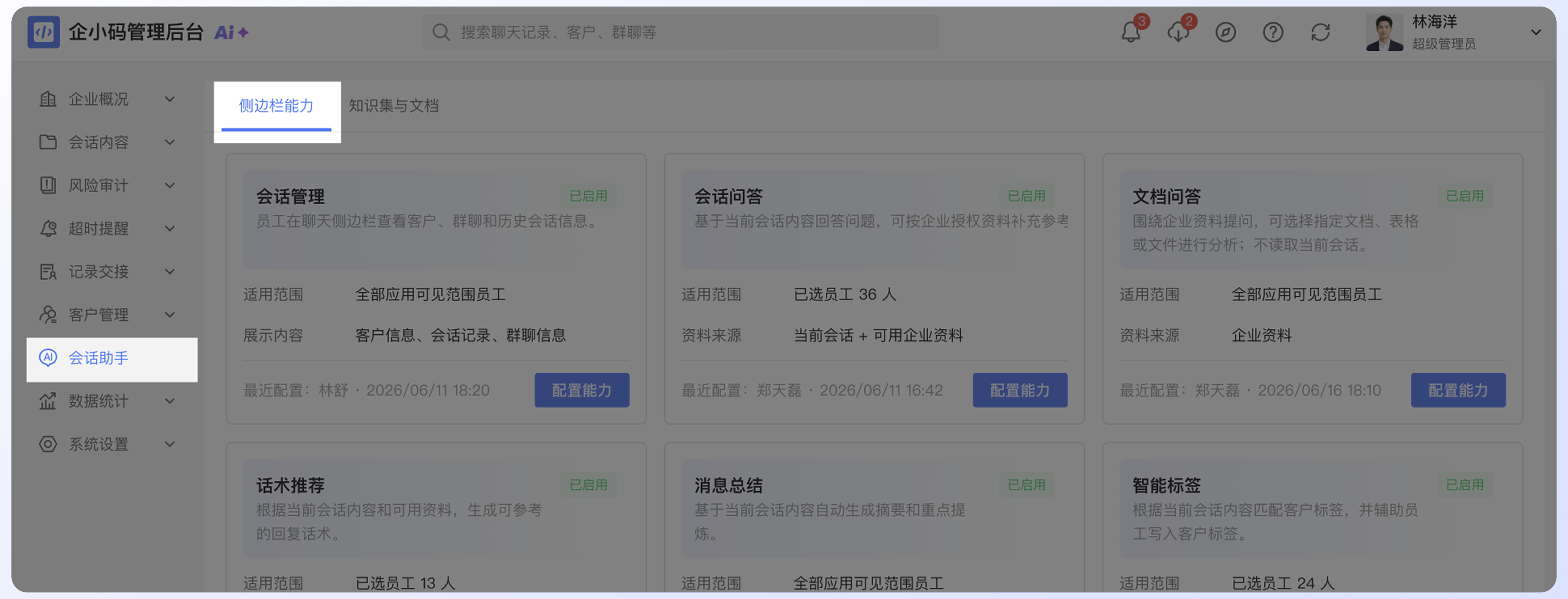Screen dimensions: 1568x599
Task: Select 数据统计 menu label
Action: tap(98, 401)
